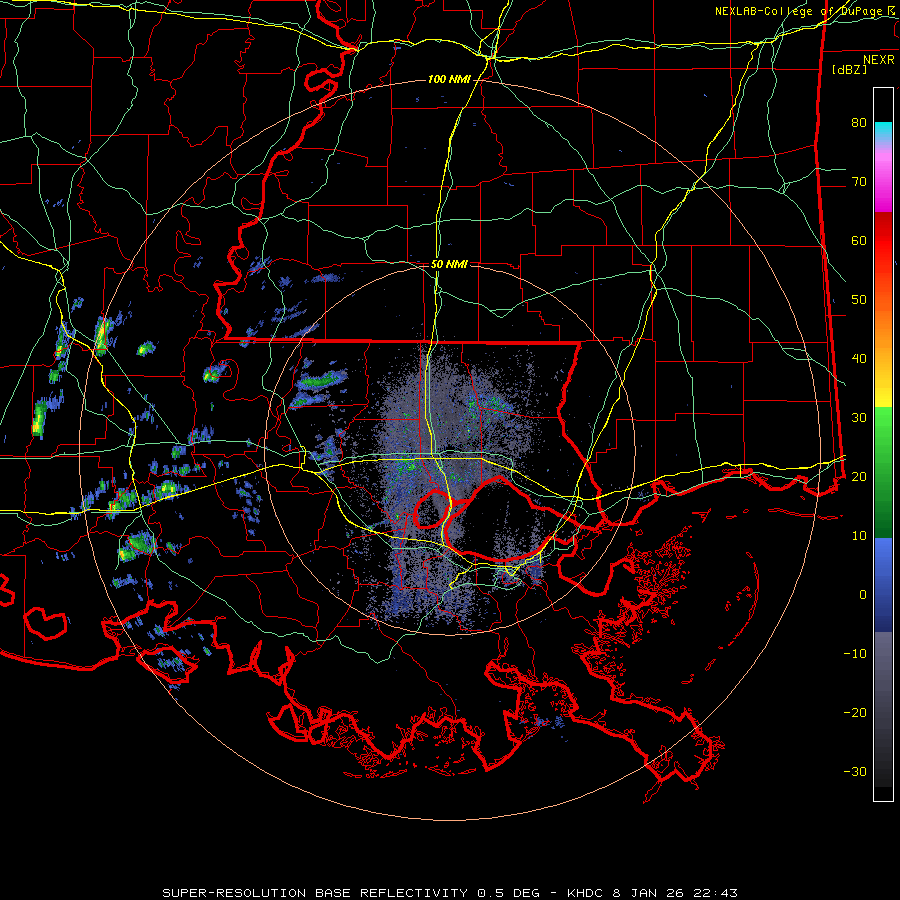This screenshot has width=900, height=900.
Task: Click KHDC station identifier in the bottom caption
Action: 584,893
